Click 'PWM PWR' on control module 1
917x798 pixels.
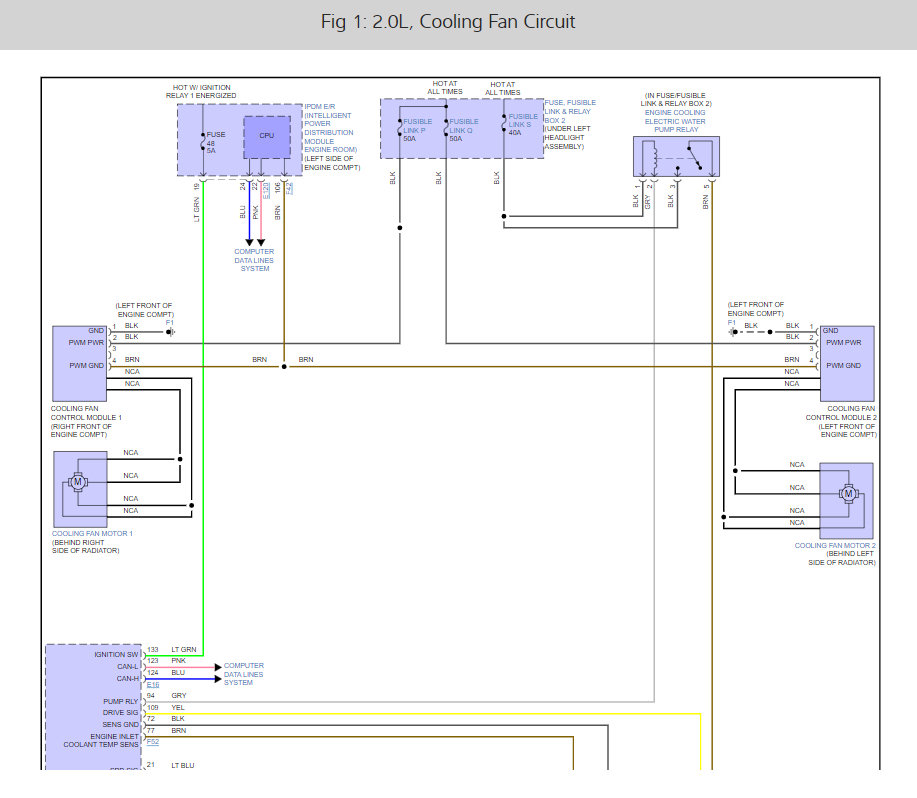point(86,343)
